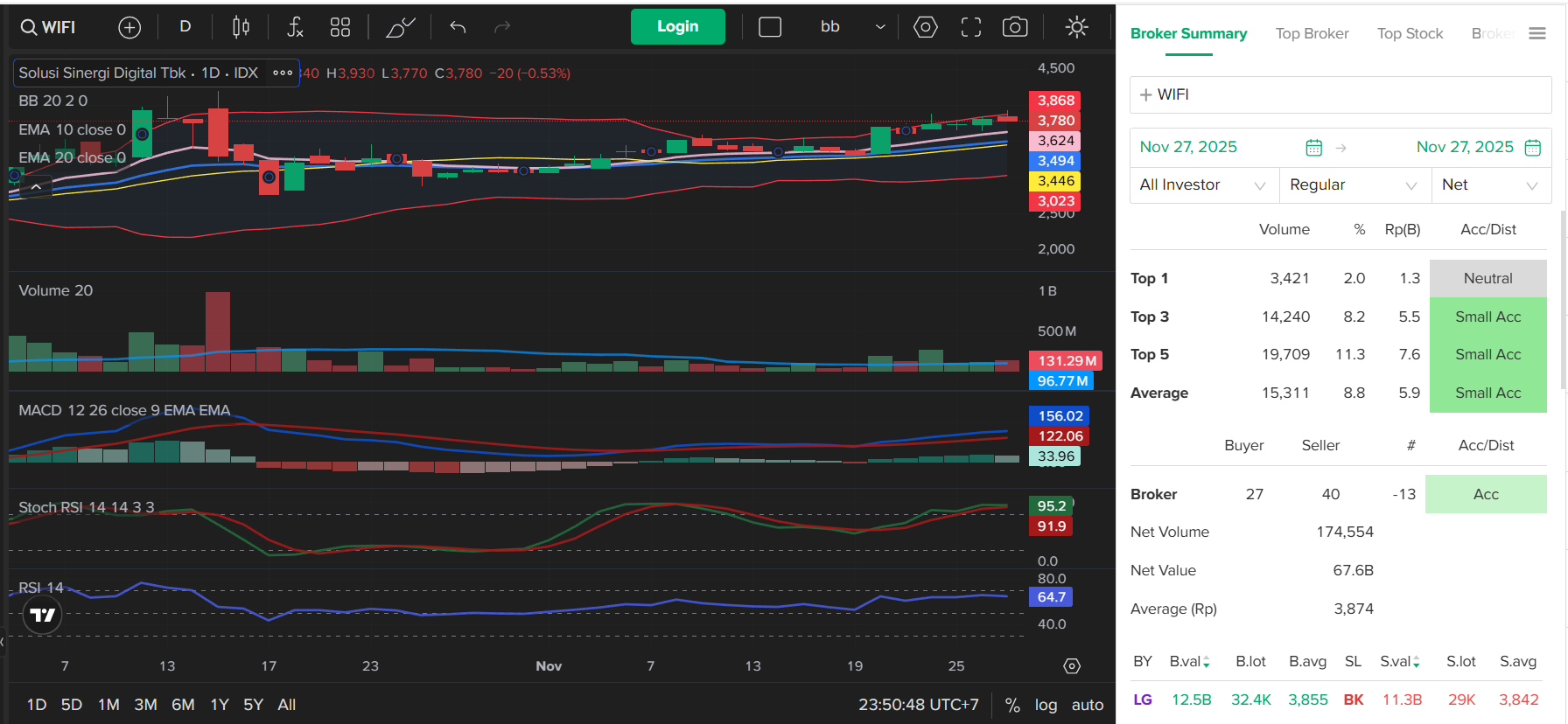Toggle the auto scale option
Image resolution: width=1568 pixels, height=724 pixels.
tap(1088, 705)
